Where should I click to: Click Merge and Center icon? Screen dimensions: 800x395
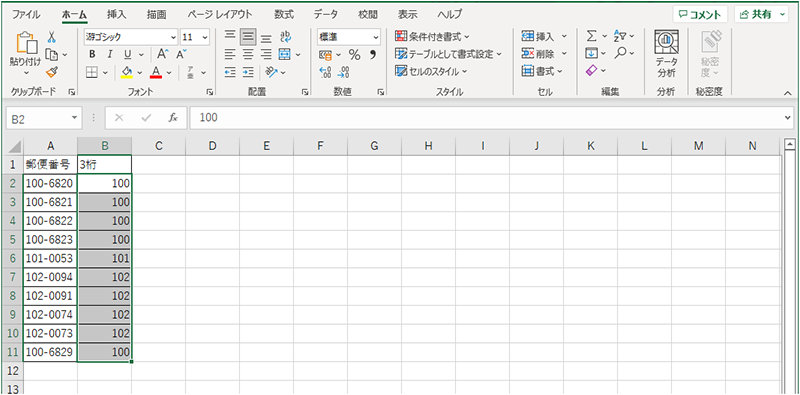click(x=284, y=54)
